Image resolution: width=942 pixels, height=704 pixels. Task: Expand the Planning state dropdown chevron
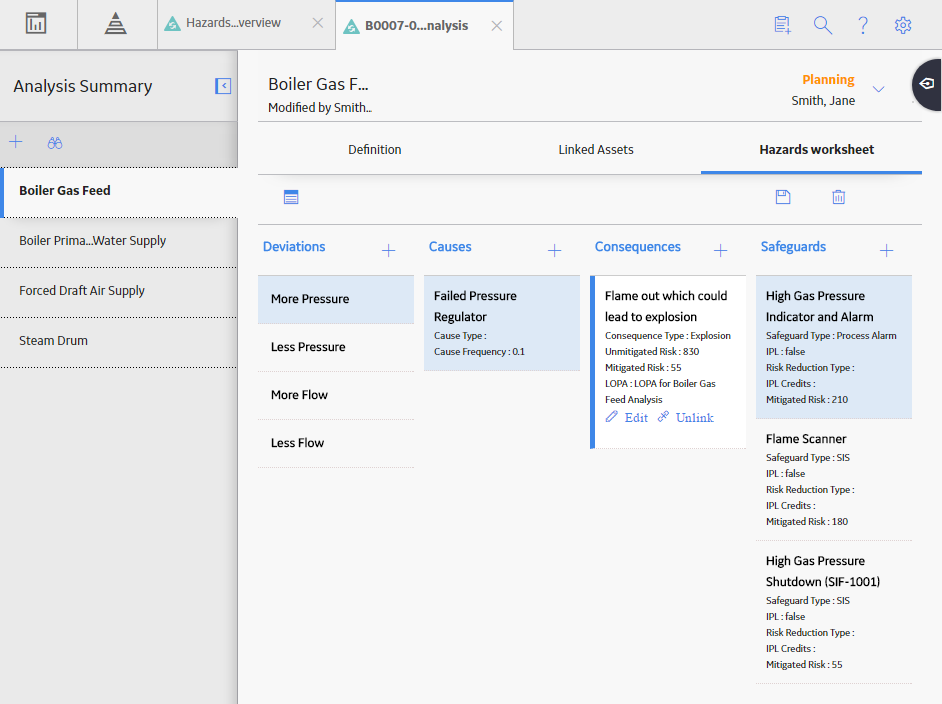878,90
